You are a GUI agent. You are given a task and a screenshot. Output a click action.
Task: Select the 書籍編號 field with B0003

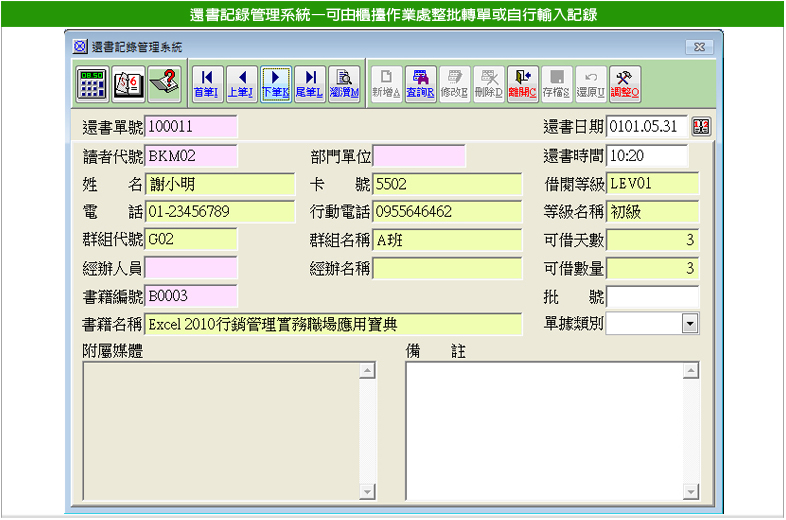pos(191,296)
